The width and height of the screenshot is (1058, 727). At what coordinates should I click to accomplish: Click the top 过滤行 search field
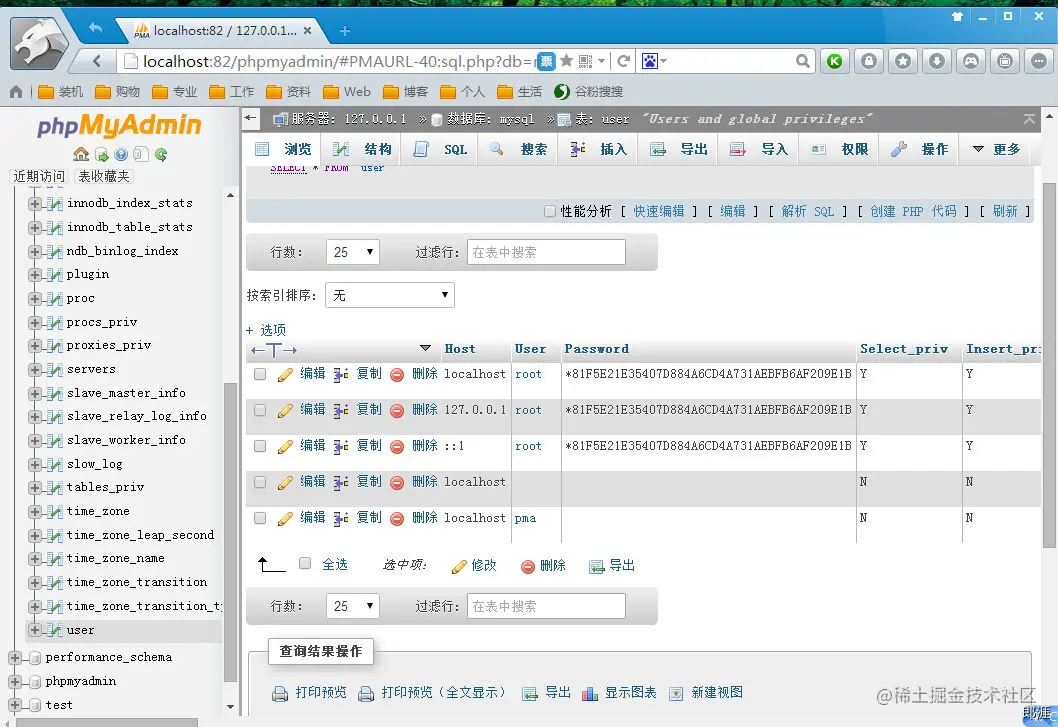pyautogui.click(x=546, y=252)
